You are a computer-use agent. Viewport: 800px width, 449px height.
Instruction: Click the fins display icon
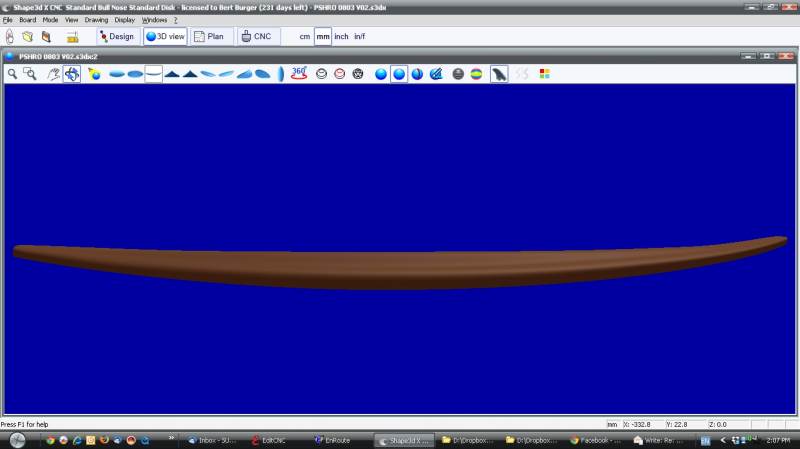tap(499, 73)
